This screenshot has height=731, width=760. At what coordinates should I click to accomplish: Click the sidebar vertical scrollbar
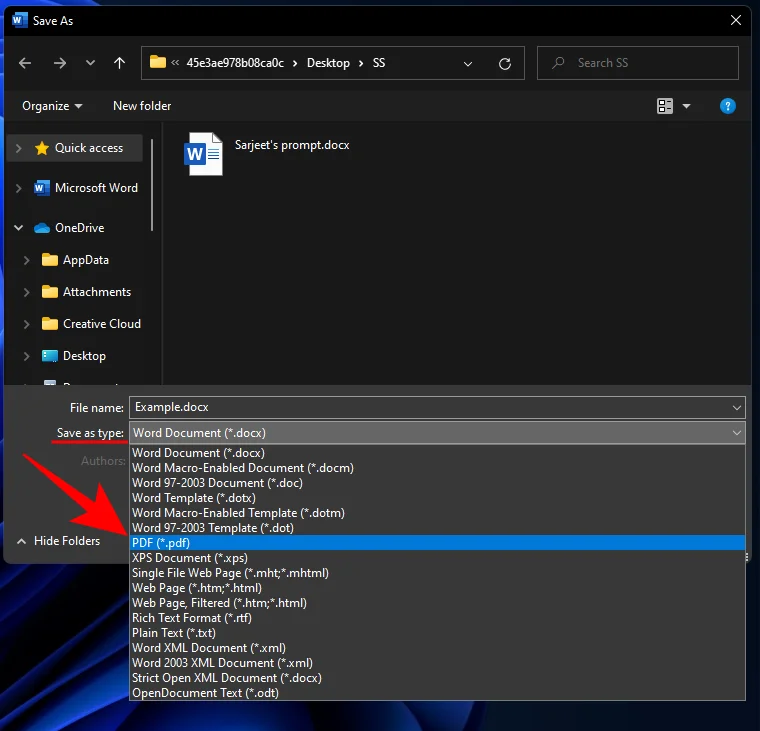152,185
